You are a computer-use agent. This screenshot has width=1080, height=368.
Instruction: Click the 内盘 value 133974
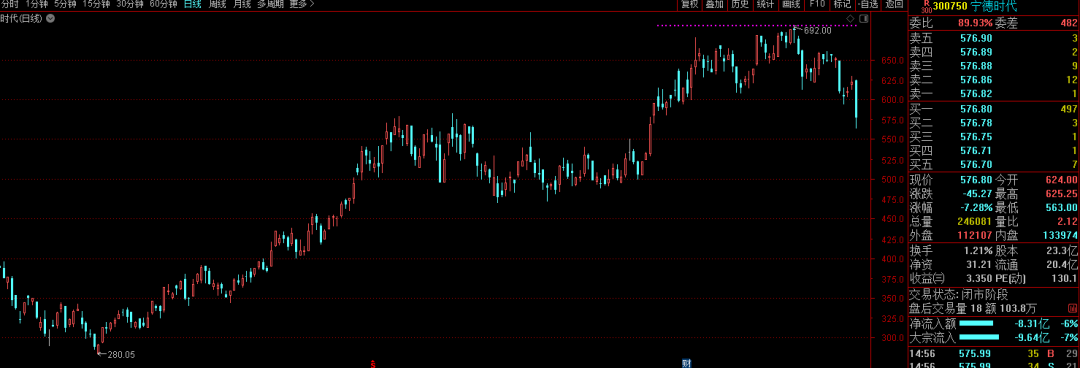pos(1059,235)
